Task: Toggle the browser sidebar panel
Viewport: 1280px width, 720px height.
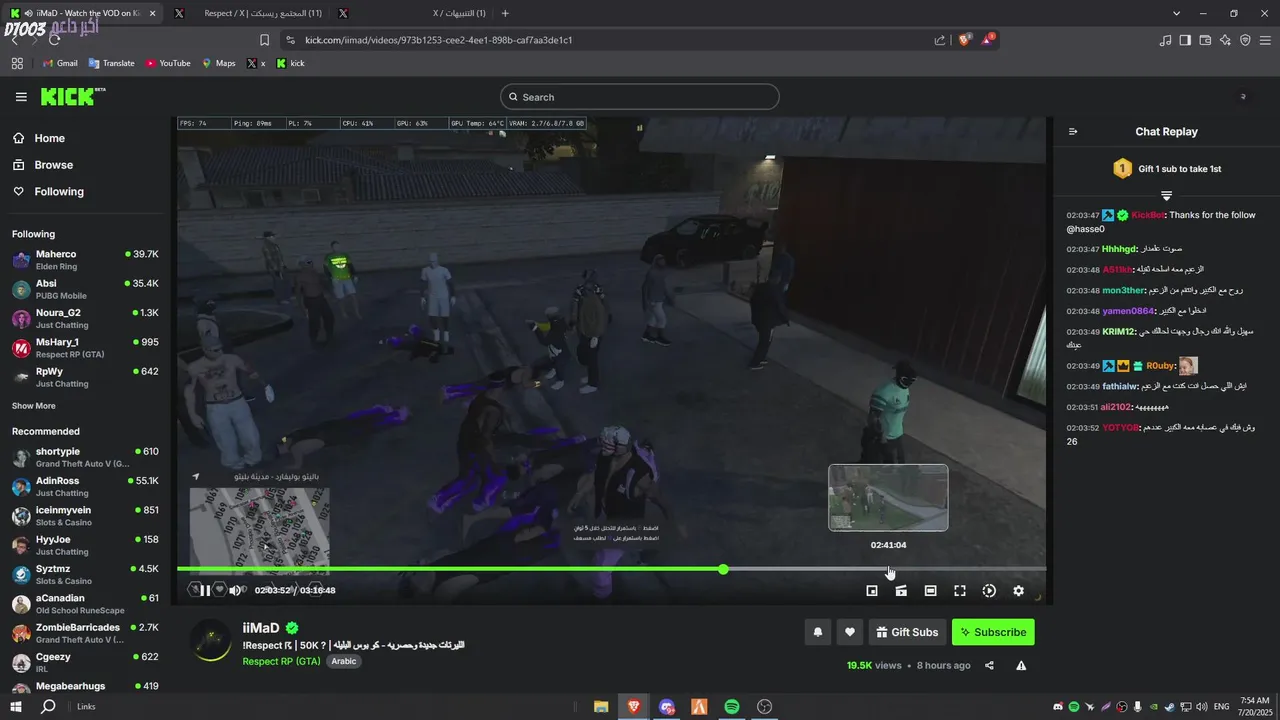Action: [x=1185, y=40]
